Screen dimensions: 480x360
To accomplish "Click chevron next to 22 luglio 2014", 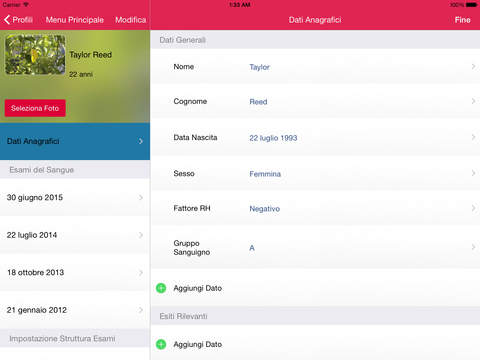I will click(x=141, y=235).
